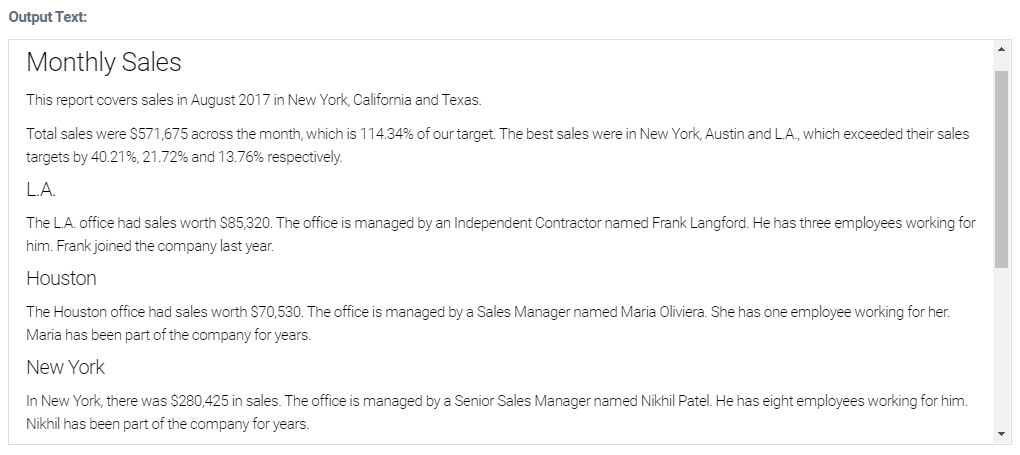
Task: Click the Houston section heading
Action: tap(61, 278)
